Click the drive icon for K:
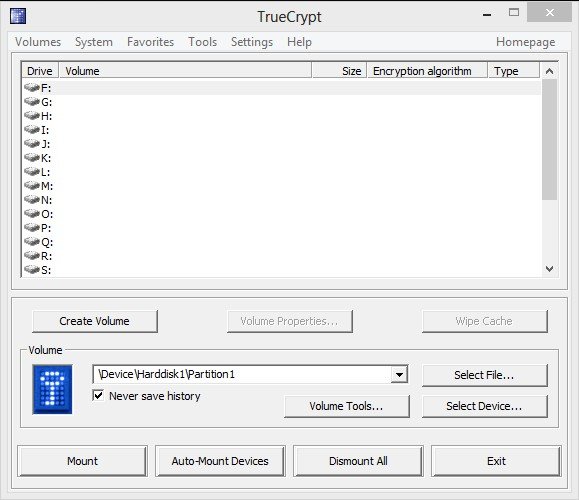 tap(32, 158)
